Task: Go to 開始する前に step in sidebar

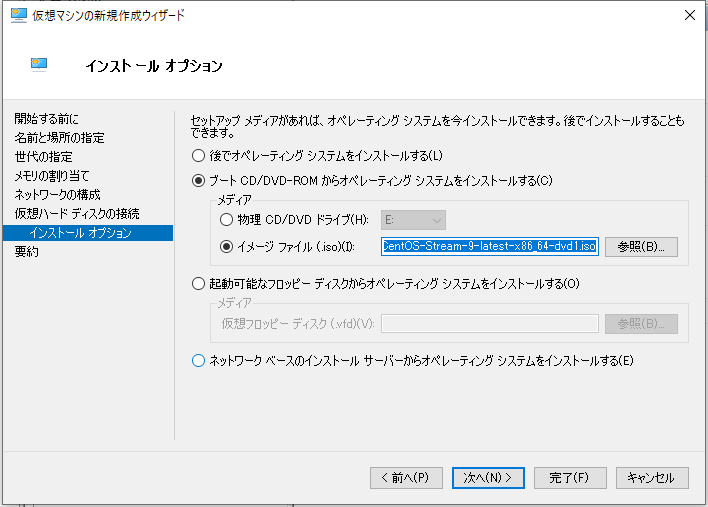Action: click(46, 119)
